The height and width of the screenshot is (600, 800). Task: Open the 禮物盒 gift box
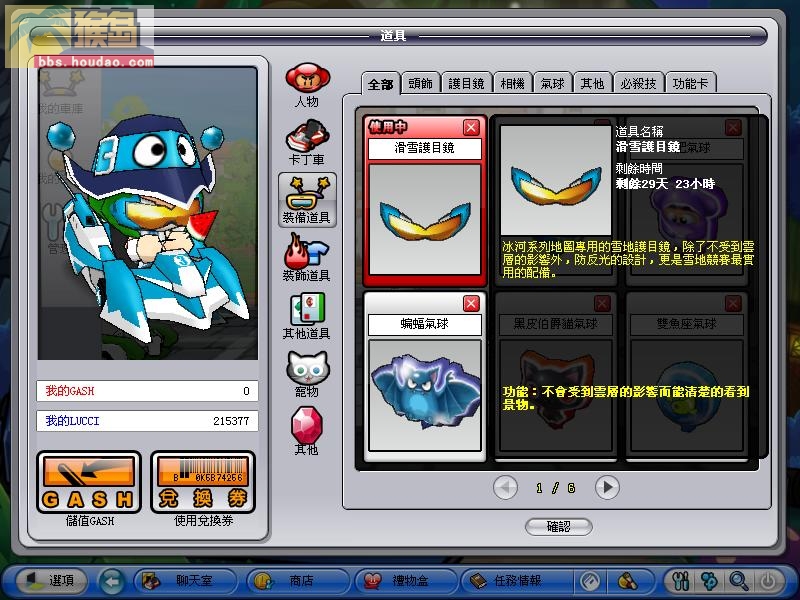[x=406, y=580]
